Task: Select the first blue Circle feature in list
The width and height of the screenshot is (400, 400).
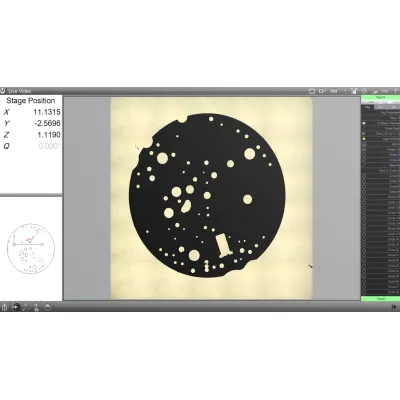Action: click(x=380, y=155)
